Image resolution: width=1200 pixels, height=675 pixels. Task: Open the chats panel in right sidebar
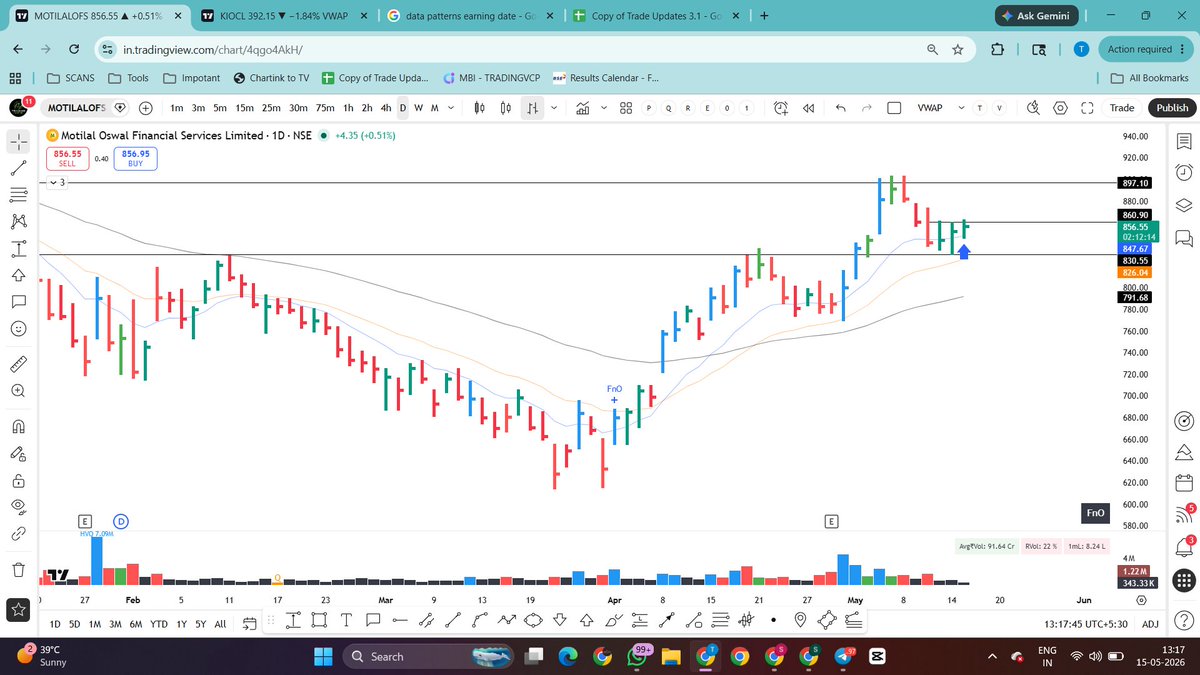click(1184, 238)
